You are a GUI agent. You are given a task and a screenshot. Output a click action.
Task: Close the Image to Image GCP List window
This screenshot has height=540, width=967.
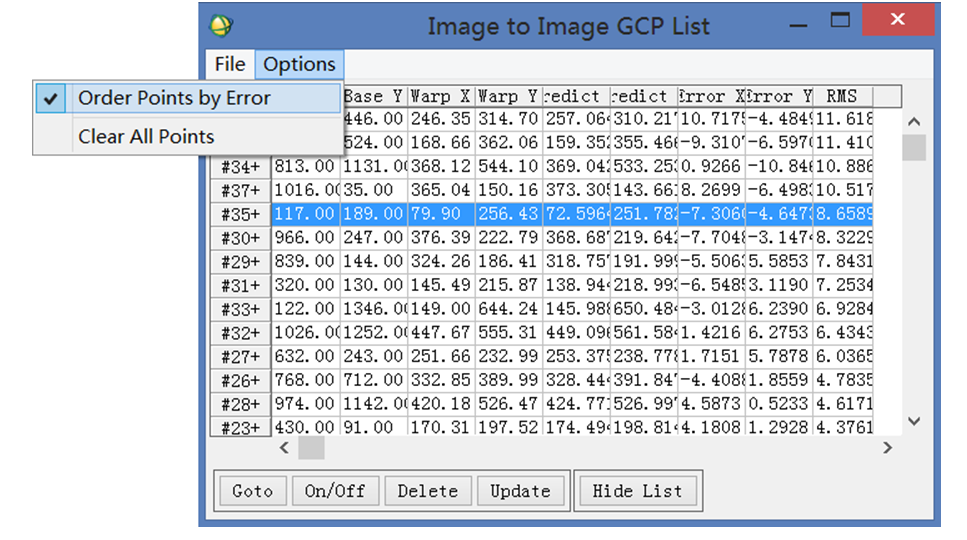[898, 20]
